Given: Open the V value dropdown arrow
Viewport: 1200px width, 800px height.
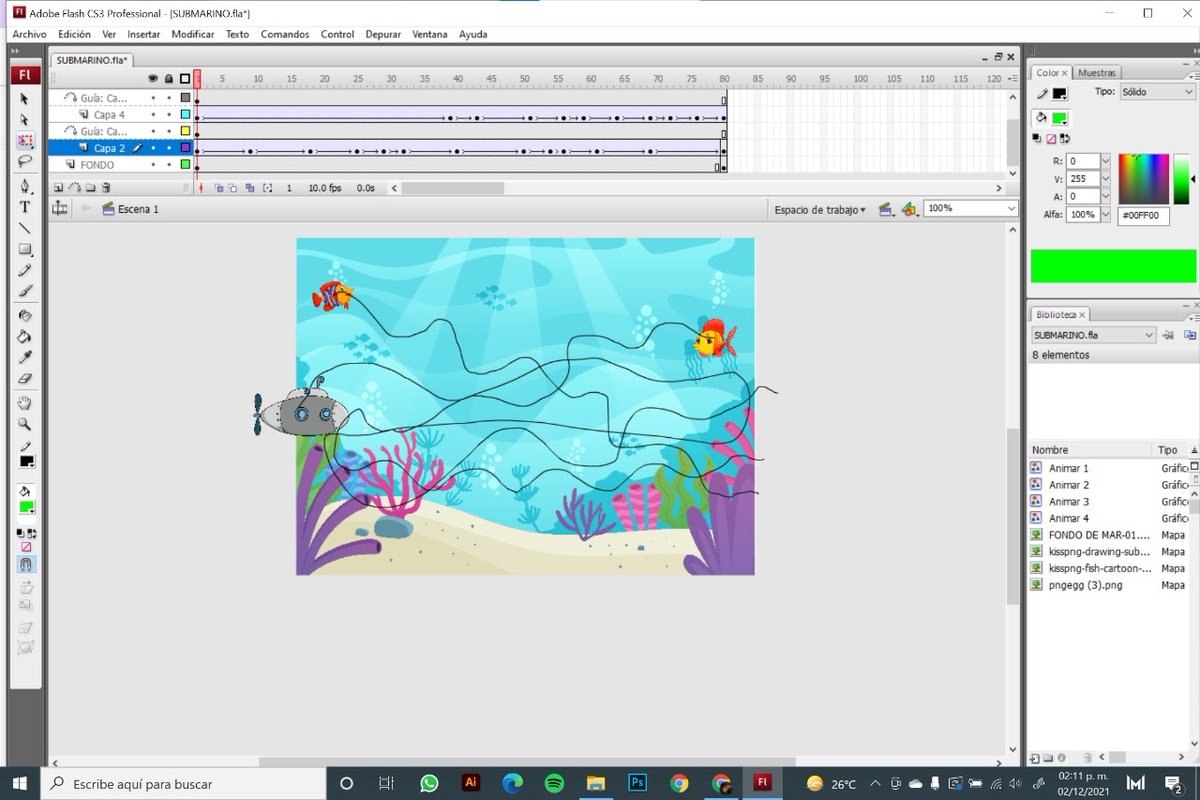Looking at the screenshot, I should point(1105,179).
